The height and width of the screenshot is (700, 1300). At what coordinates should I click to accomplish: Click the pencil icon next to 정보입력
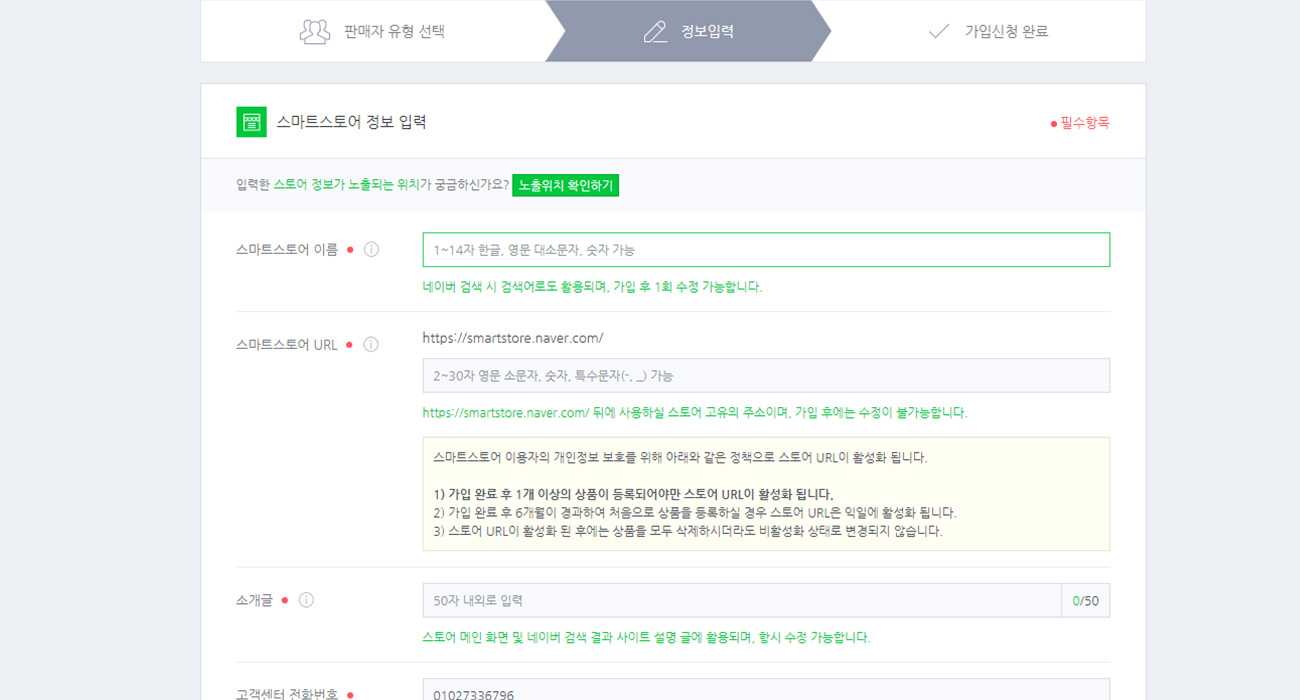pyautogui.click(x=655, y=32)
